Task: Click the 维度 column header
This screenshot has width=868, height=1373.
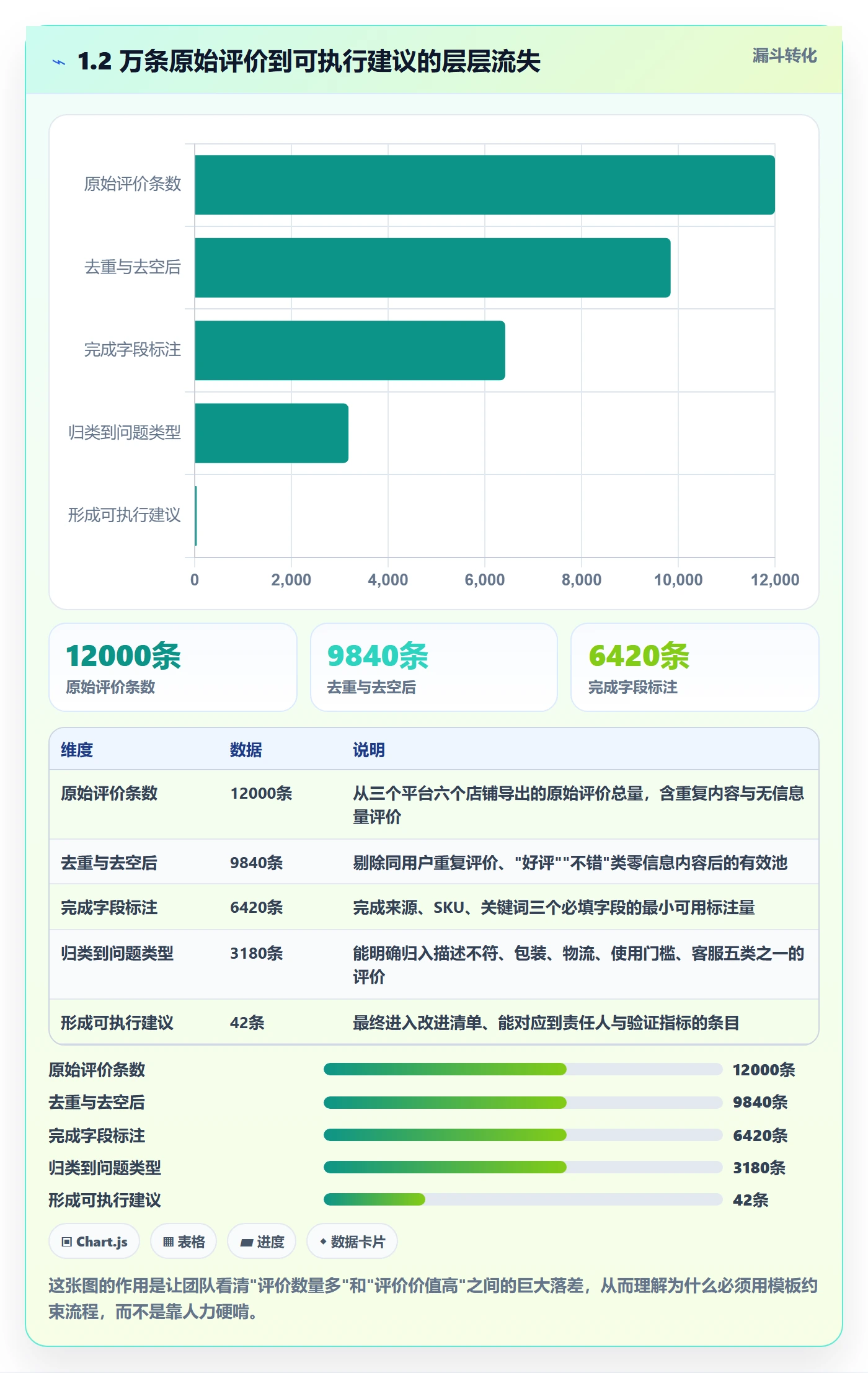Action: 77,750
